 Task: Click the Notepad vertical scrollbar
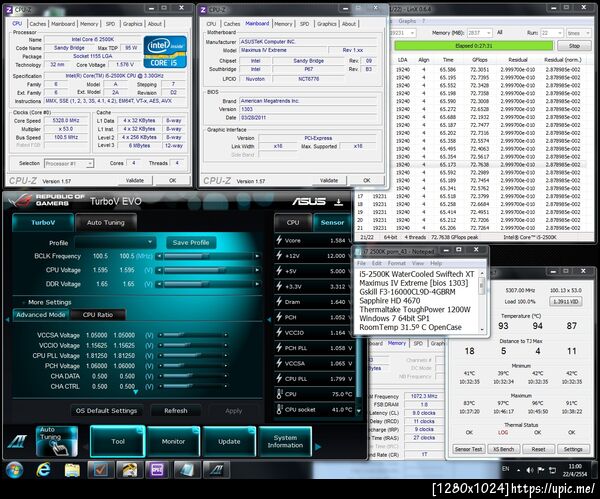[x=482, y=301]
